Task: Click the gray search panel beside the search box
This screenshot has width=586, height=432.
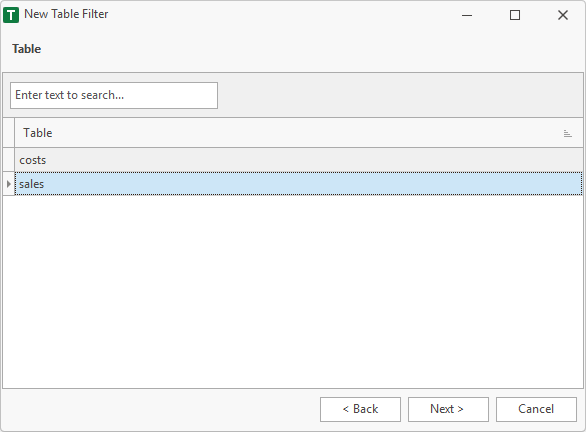Action: pos(400,96)
